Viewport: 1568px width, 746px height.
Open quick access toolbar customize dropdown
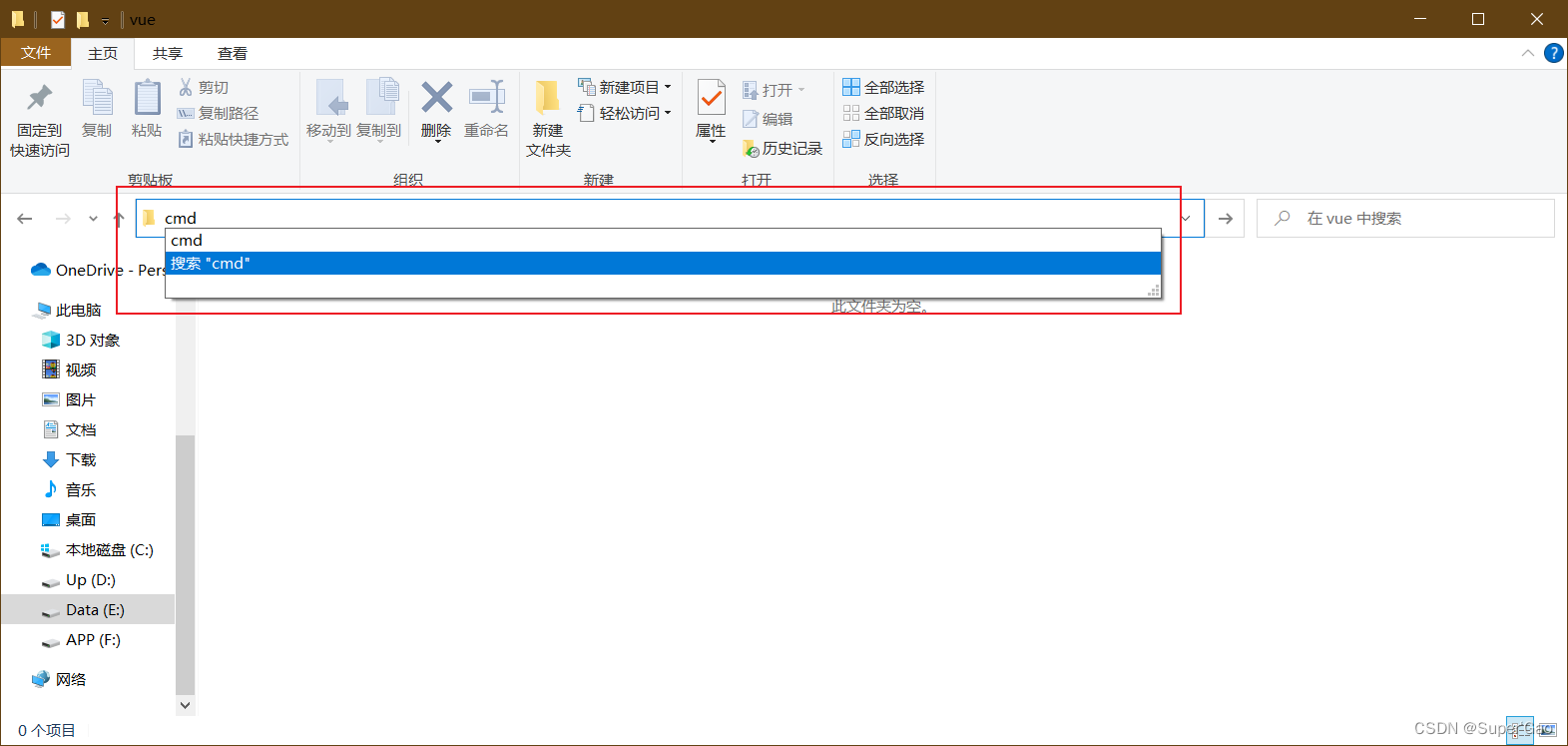105,20
